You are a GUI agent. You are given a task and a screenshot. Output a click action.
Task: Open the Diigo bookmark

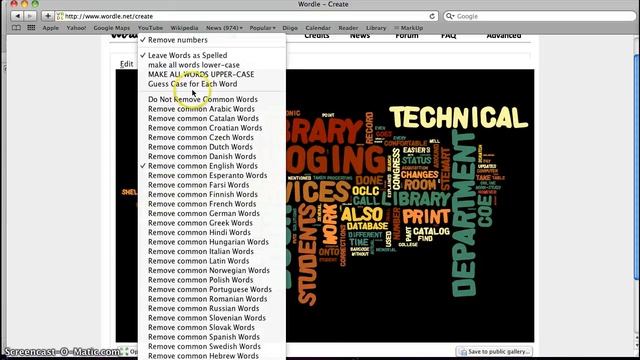290,28
